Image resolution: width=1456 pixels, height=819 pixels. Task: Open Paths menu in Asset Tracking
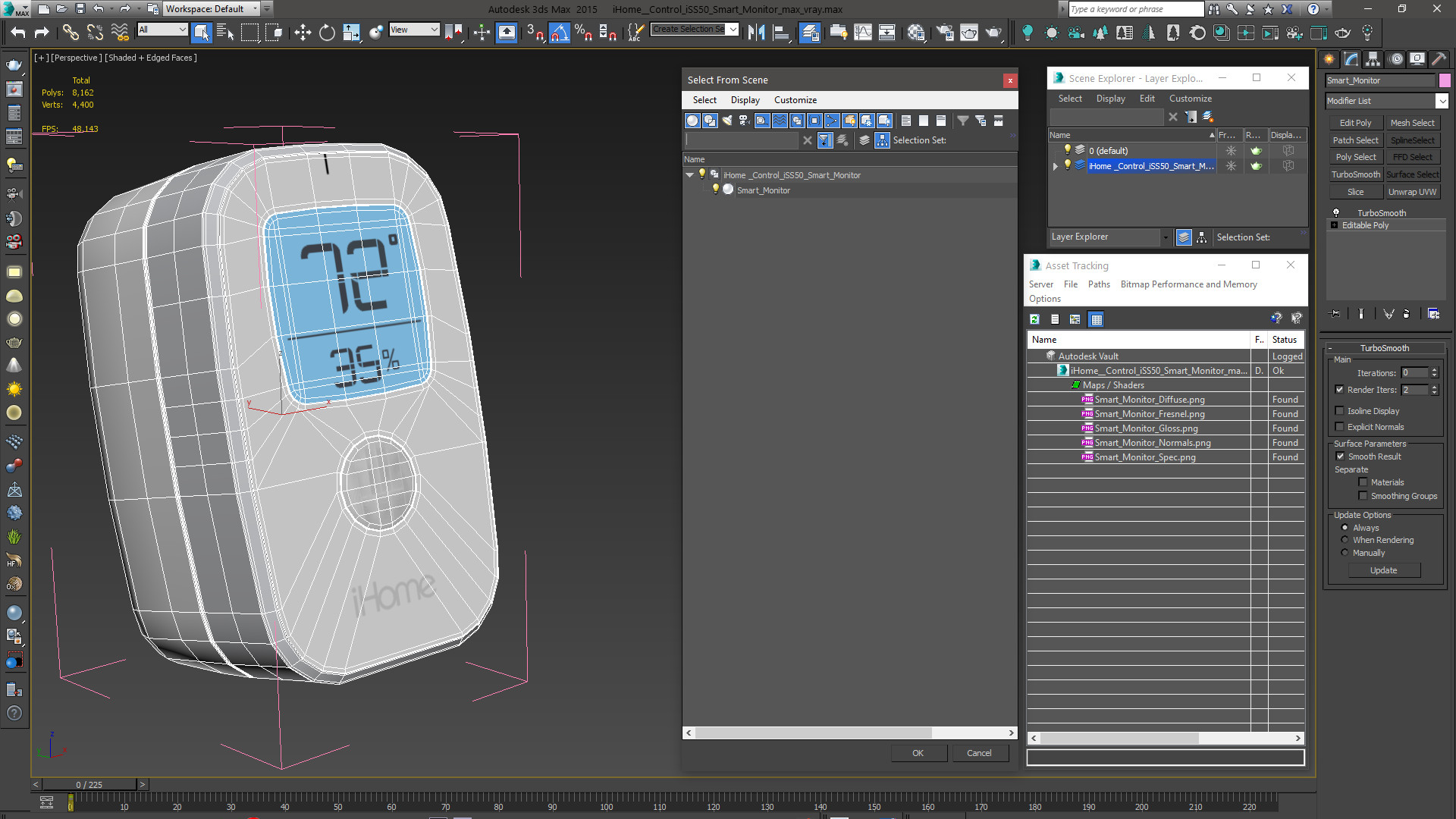[x=1098, y=284]
